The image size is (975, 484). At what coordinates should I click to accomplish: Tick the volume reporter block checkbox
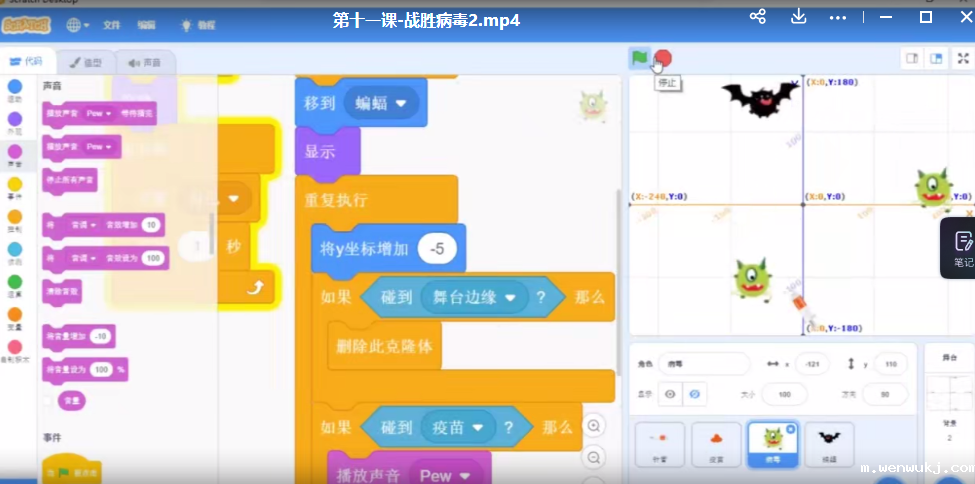[x=48, y=400]
